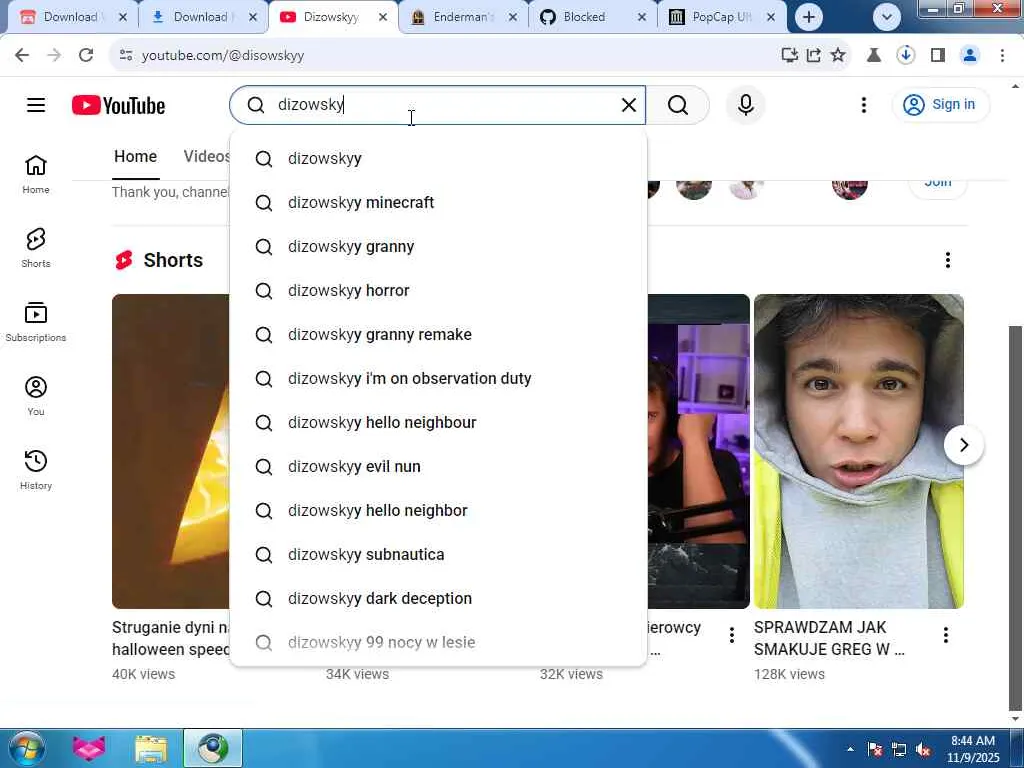The height and width of the screenshot is (768, 1024).
Task: Open the YouTube hamburger guide menu
Action: [x=36, y=104]
